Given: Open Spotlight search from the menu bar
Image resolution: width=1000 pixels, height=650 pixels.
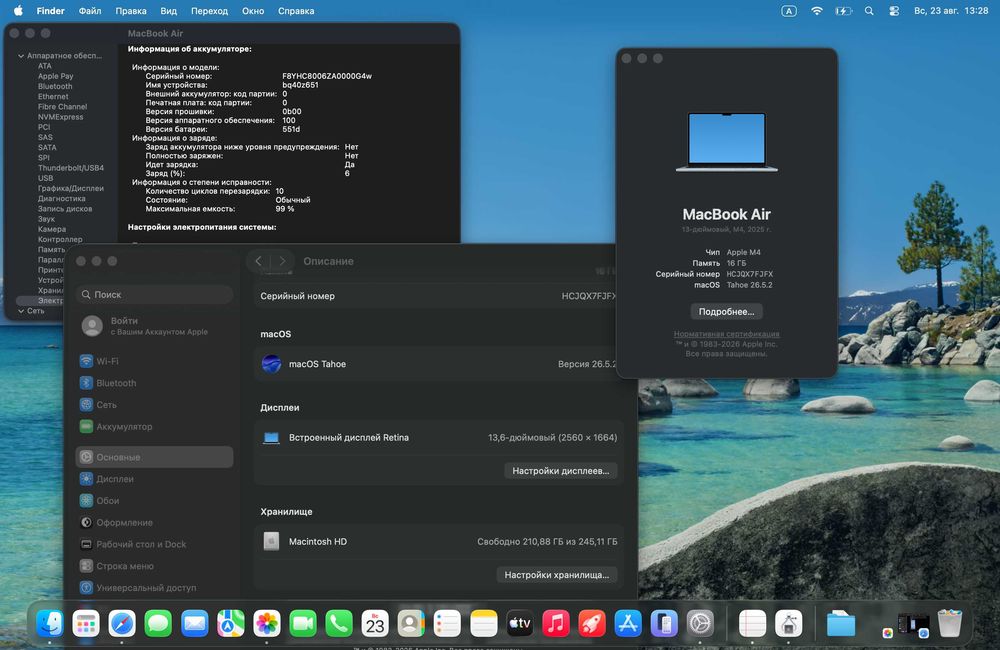Looking at the screenshot, I should coord(869,11).
